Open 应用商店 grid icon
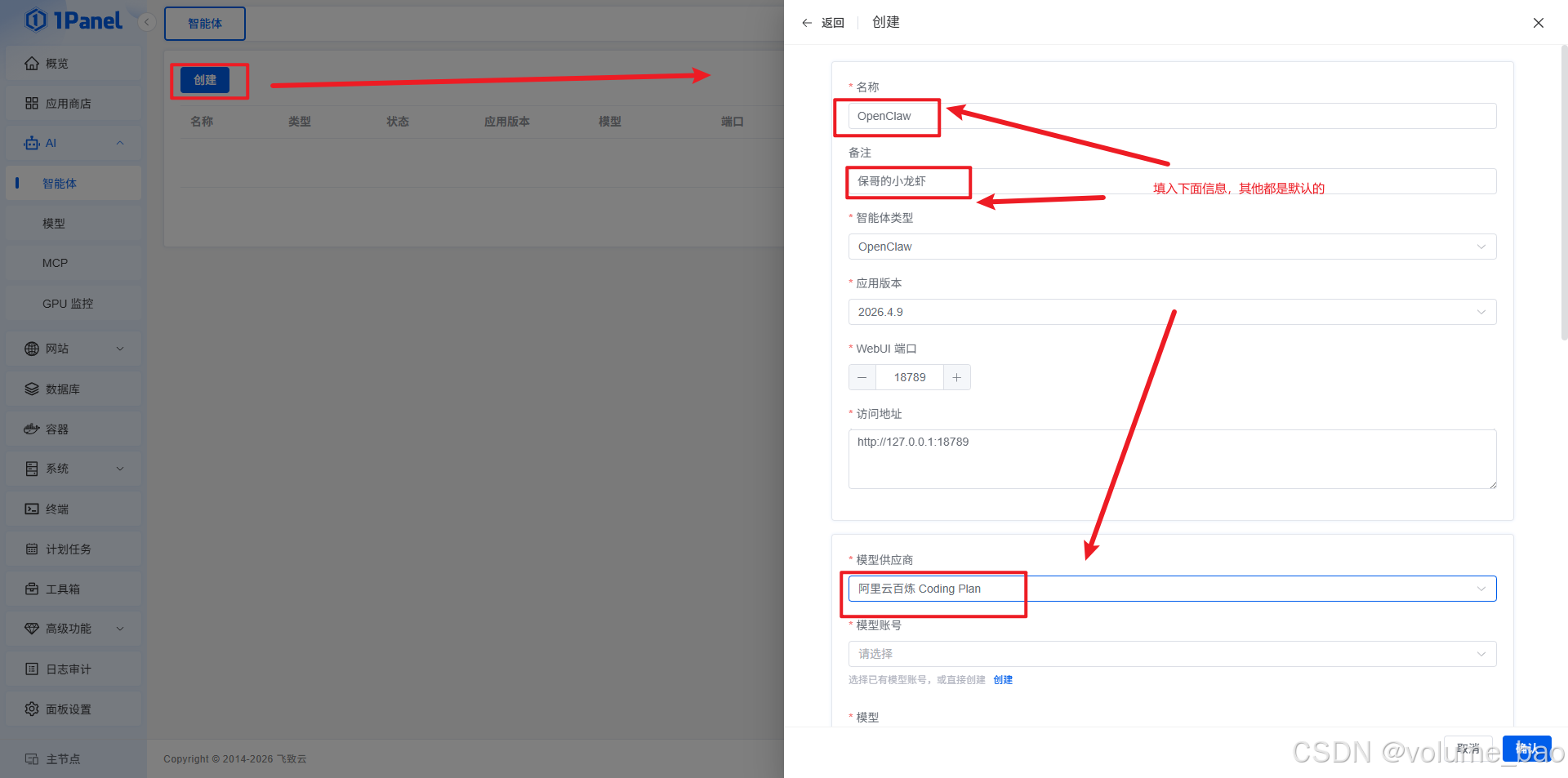 point(32,104)
